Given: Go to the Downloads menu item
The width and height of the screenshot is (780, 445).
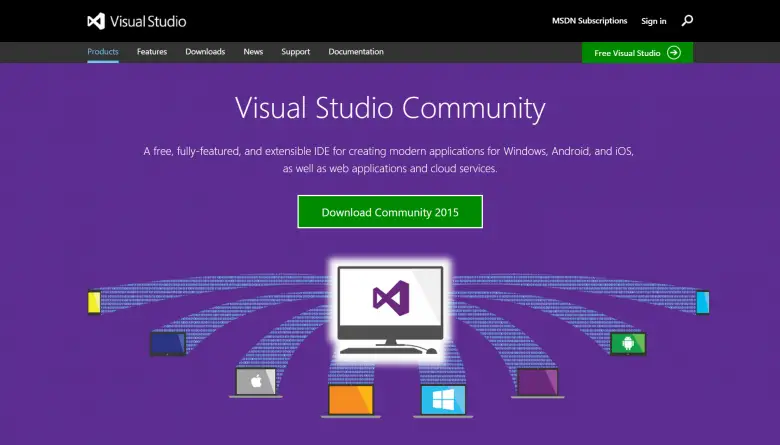Looking at the screenshot, I should (x=205, y=52).
